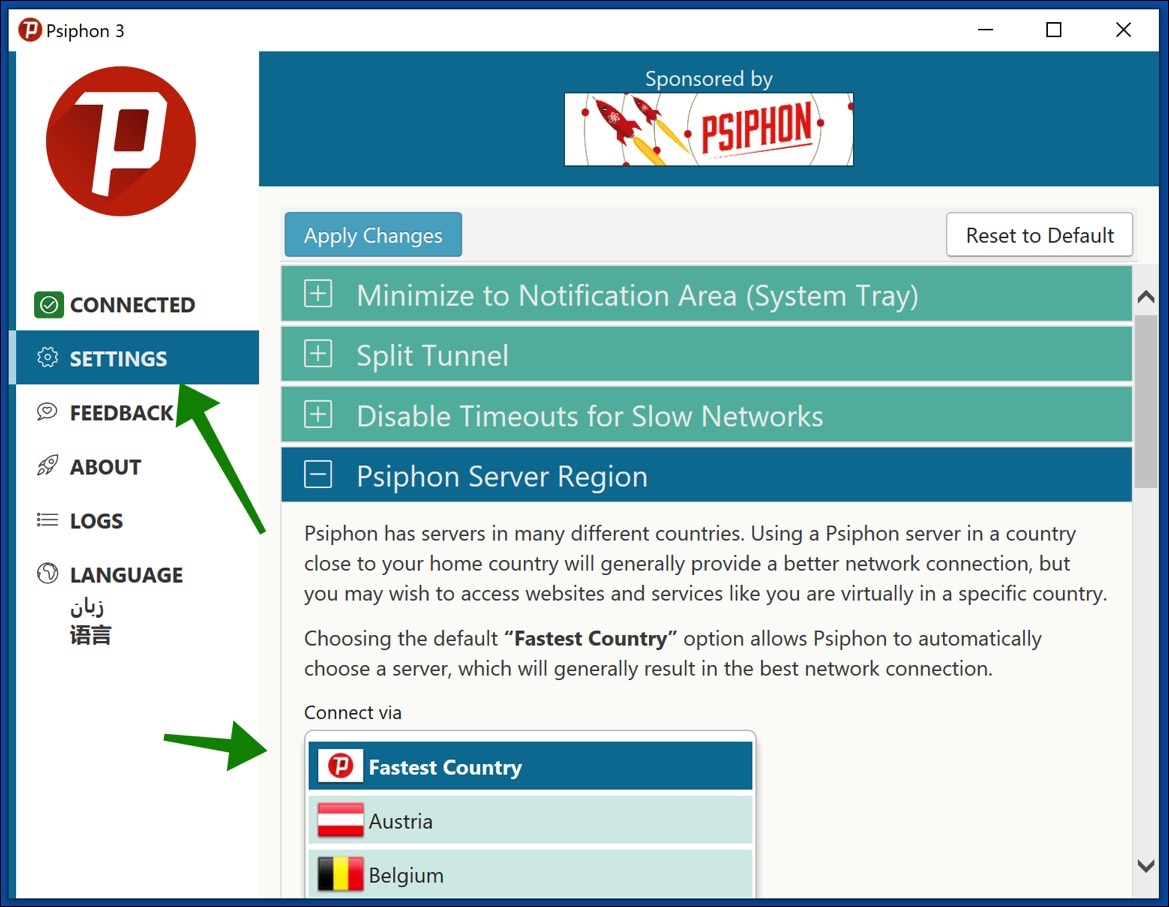Click the Apply Changes button
Screen dimensions: 1169x907
tap(373, 235)
